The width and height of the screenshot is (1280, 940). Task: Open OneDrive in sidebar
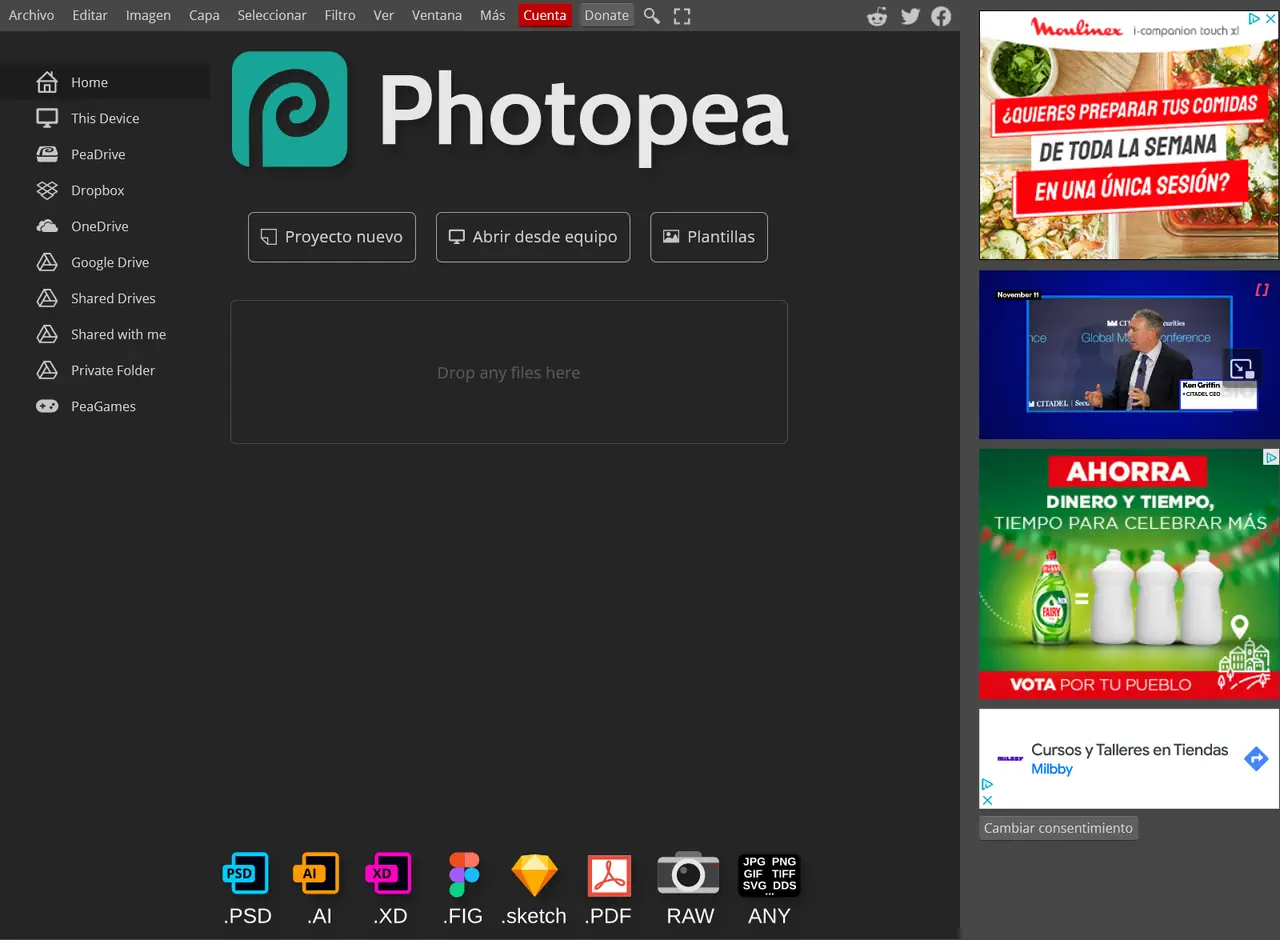105,226
